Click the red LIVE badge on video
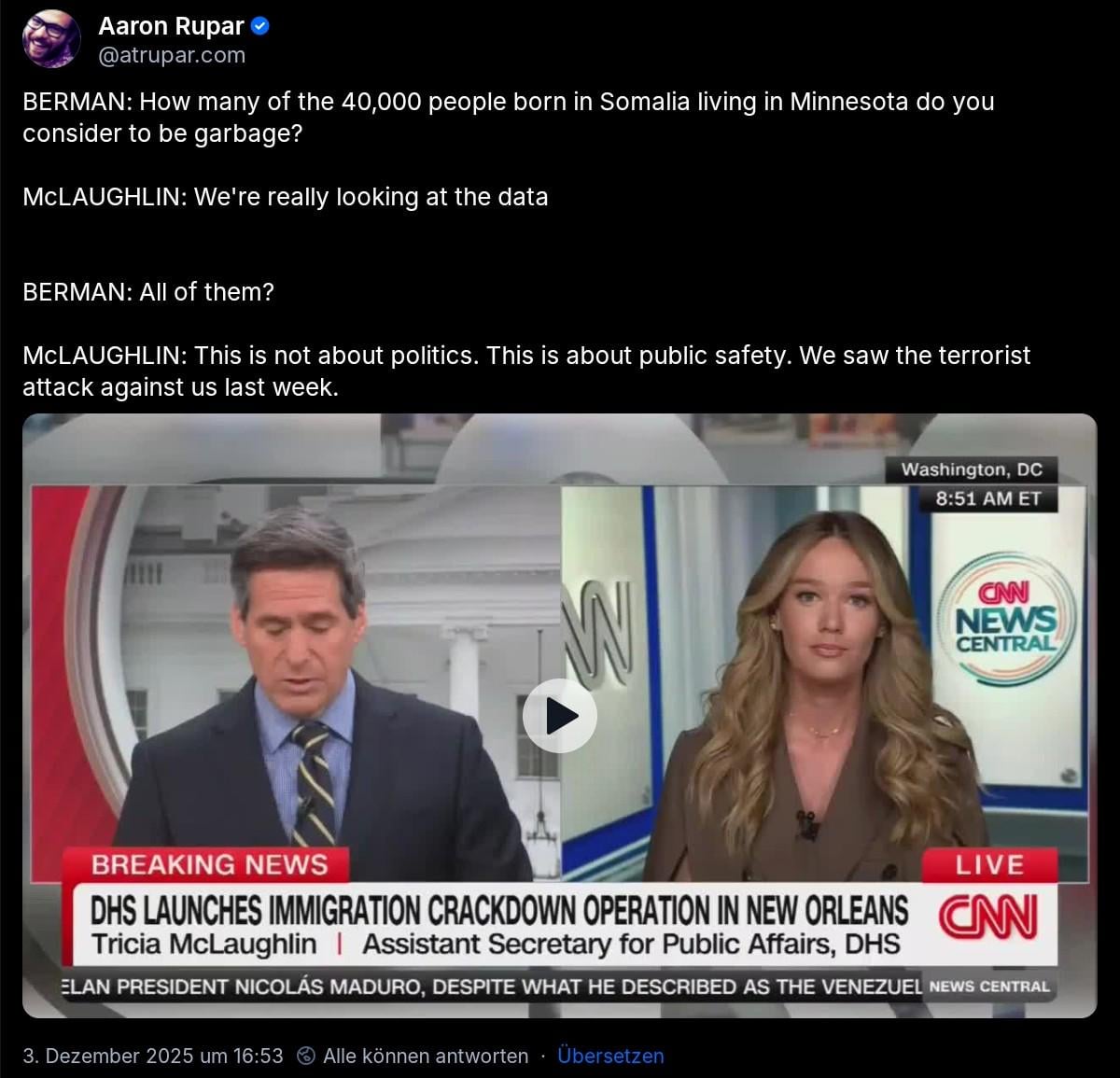 point(989,865)
